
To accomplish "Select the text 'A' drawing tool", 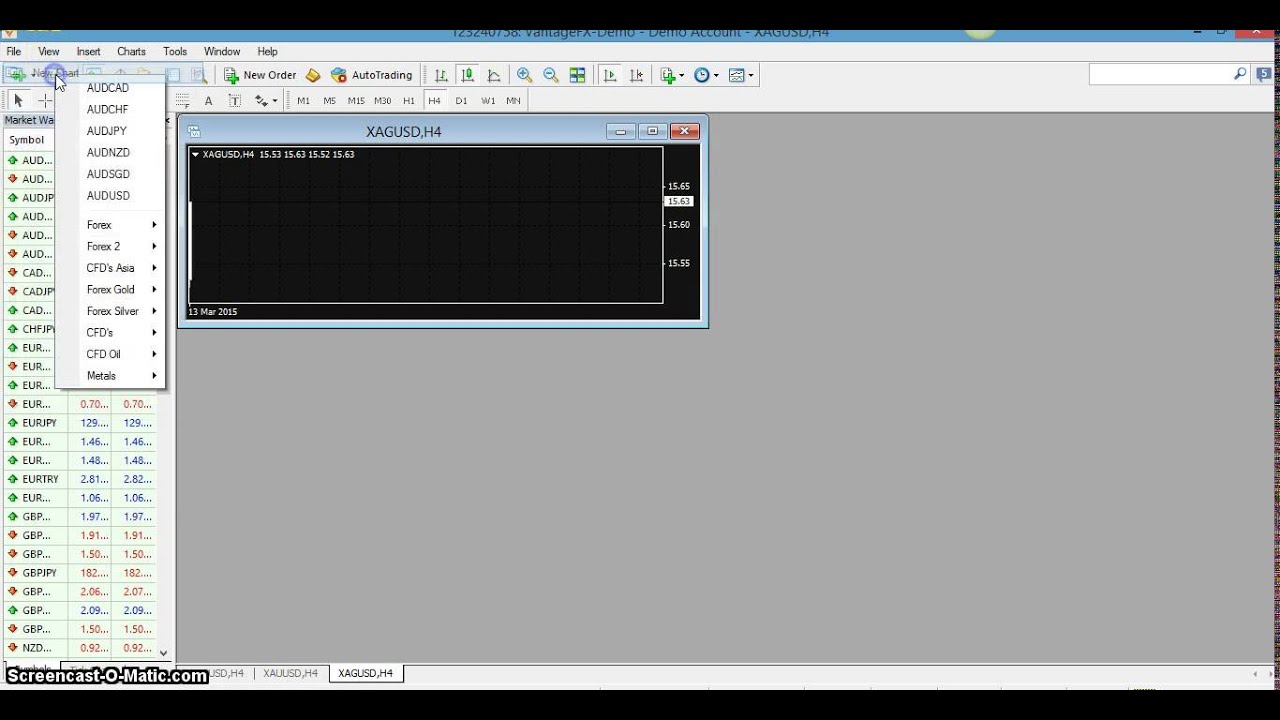I will pyautogui.click(x=208, y=100).
